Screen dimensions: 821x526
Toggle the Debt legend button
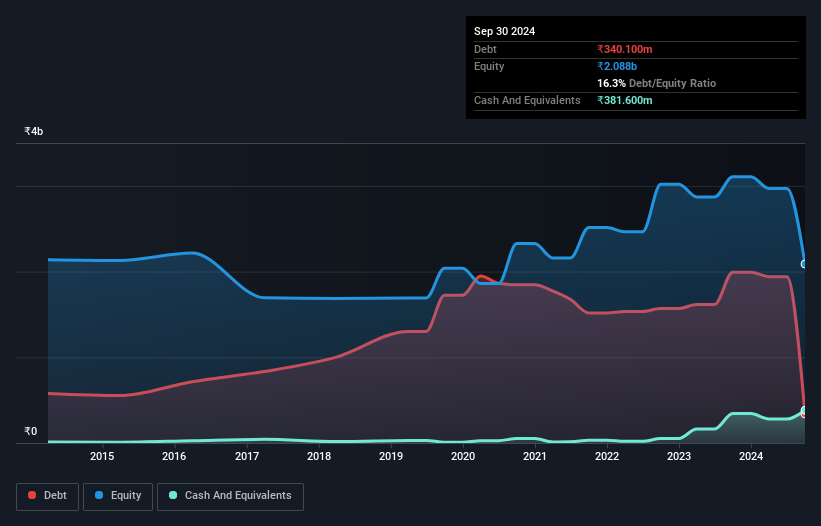pos(48,496)
